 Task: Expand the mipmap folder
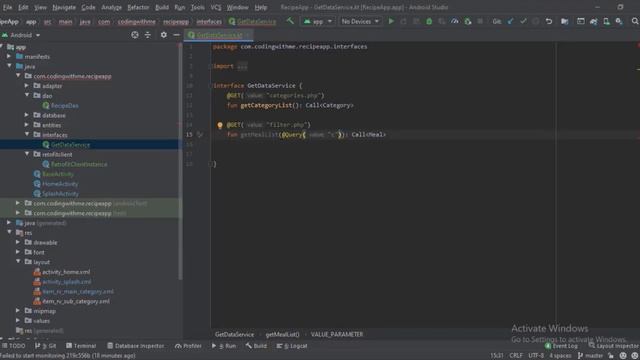18,311
